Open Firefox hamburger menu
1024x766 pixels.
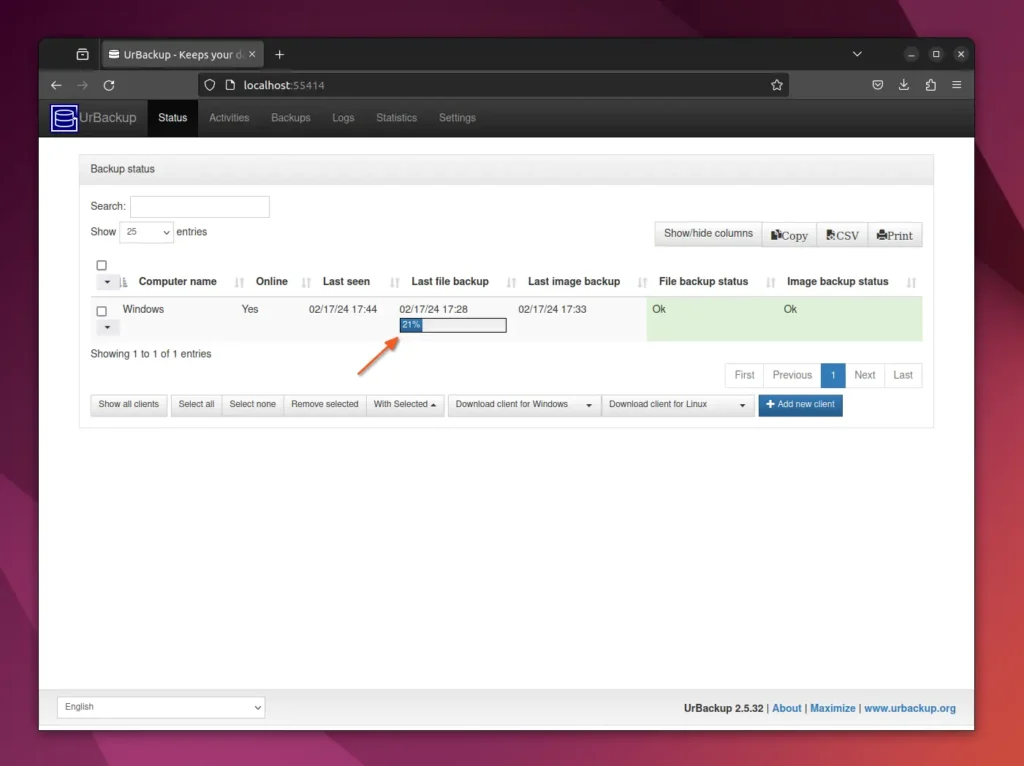pos(957,85)
